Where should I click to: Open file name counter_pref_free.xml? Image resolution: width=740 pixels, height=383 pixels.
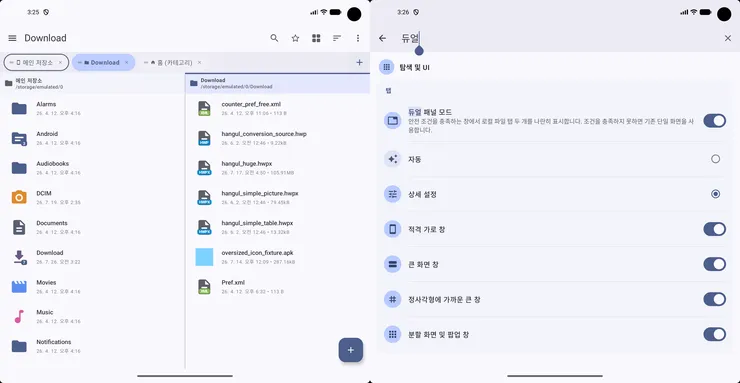[x=251, y=104]
